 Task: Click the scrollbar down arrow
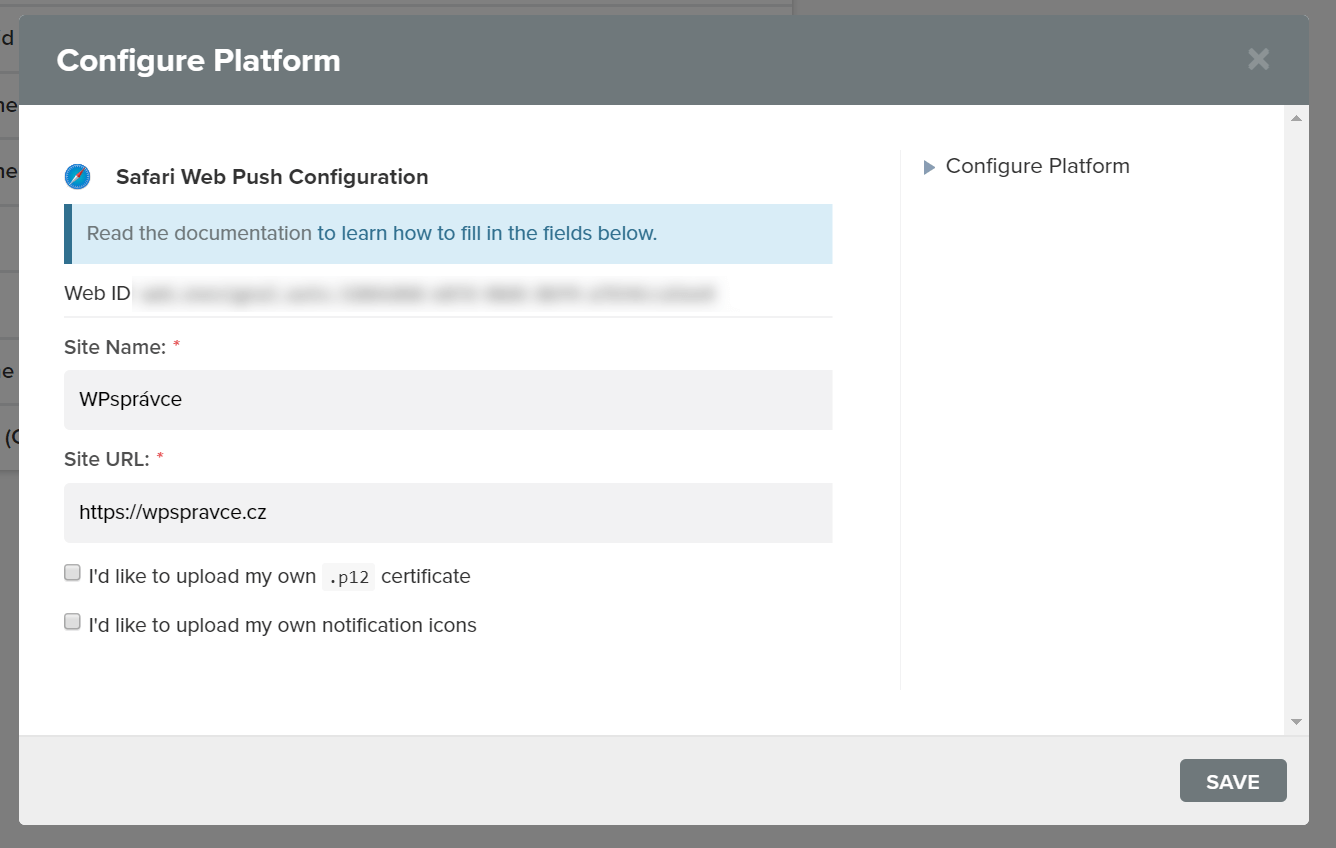point(1296,721)
